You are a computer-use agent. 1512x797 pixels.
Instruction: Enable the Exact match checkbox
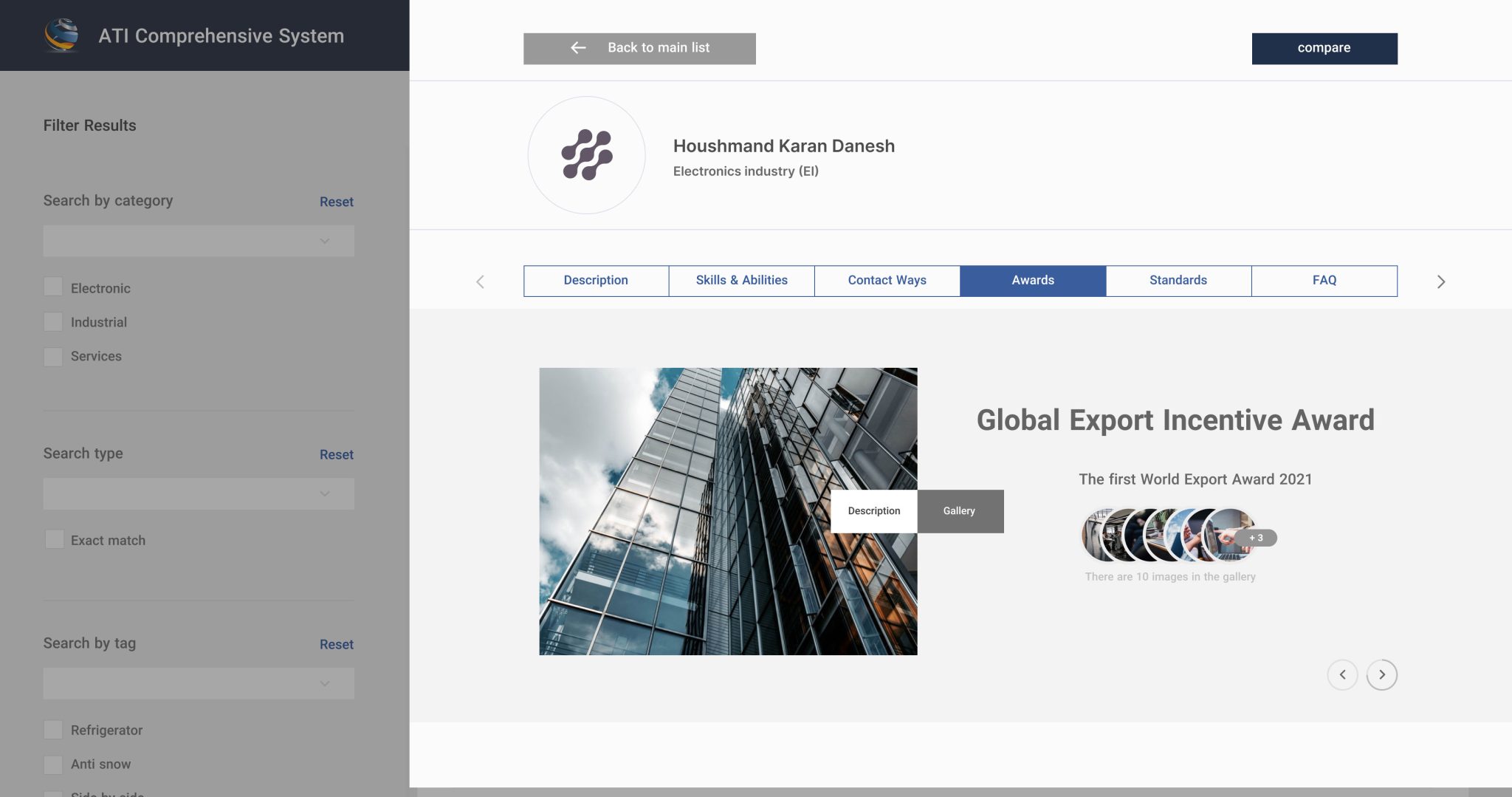click(x=54, y=539)
